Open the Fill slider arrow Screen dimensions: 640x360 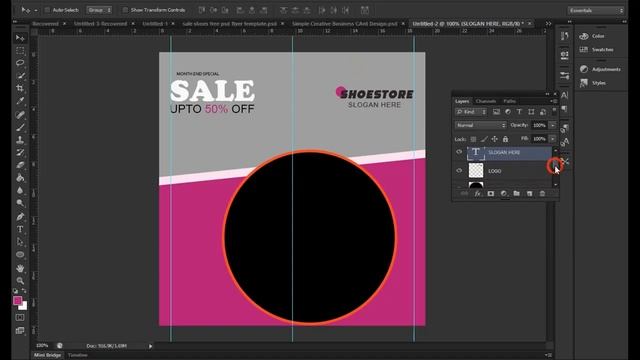pos(553,139)
